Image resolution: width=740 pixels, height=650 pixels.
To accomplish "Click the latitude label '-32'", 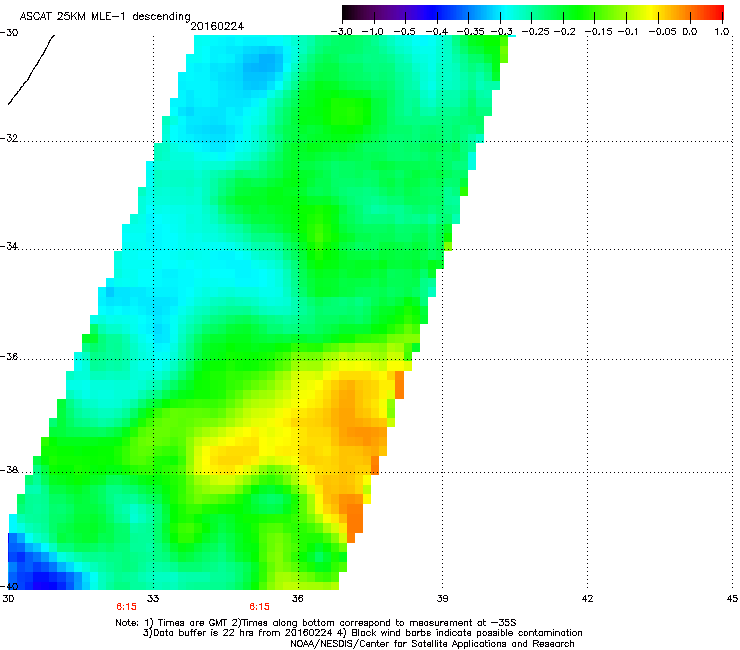I will (8, 138).
